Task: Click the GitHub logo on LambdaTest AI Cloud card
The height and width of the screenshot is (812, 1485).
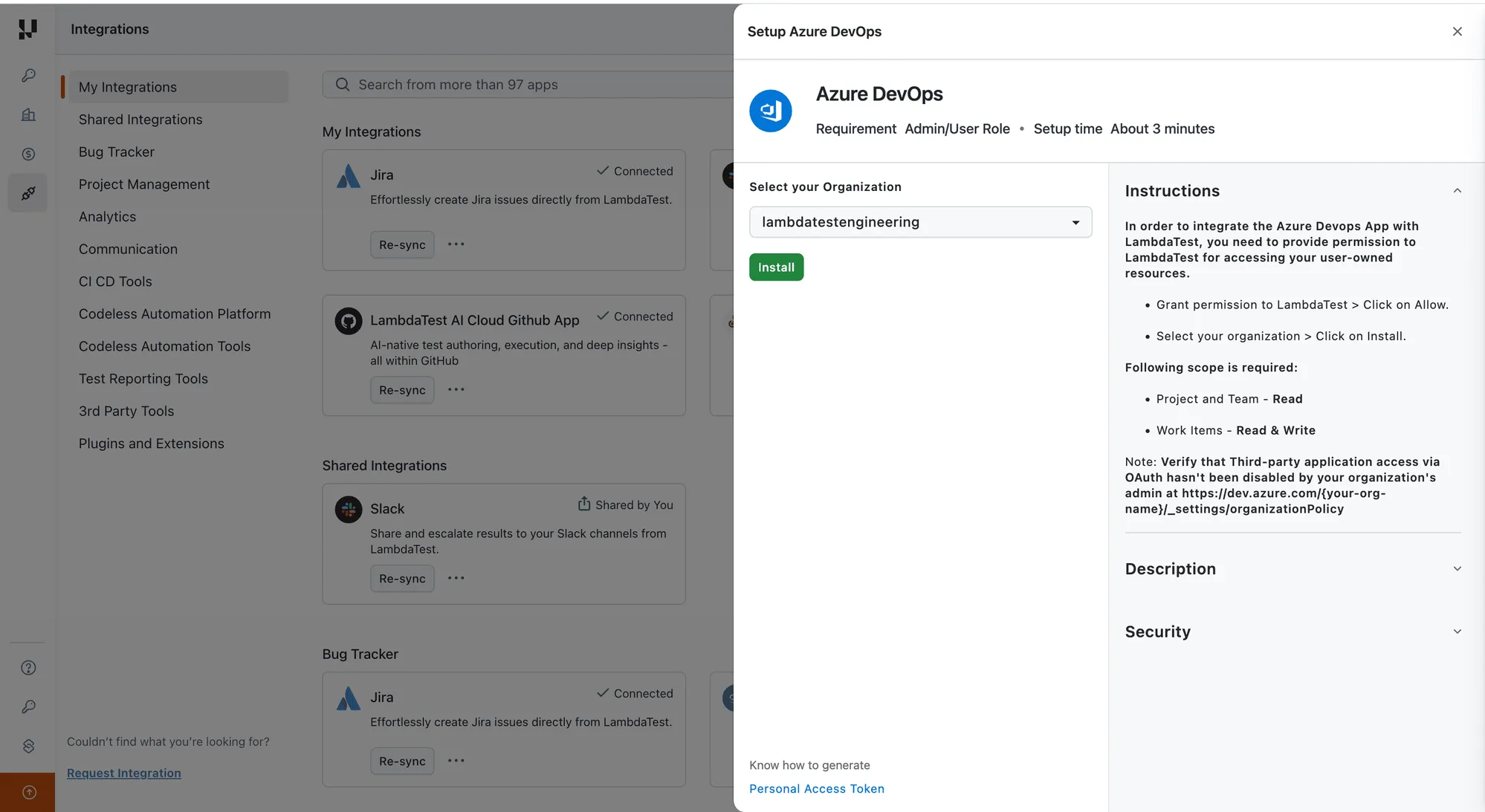Action: (x=348, y=321)
